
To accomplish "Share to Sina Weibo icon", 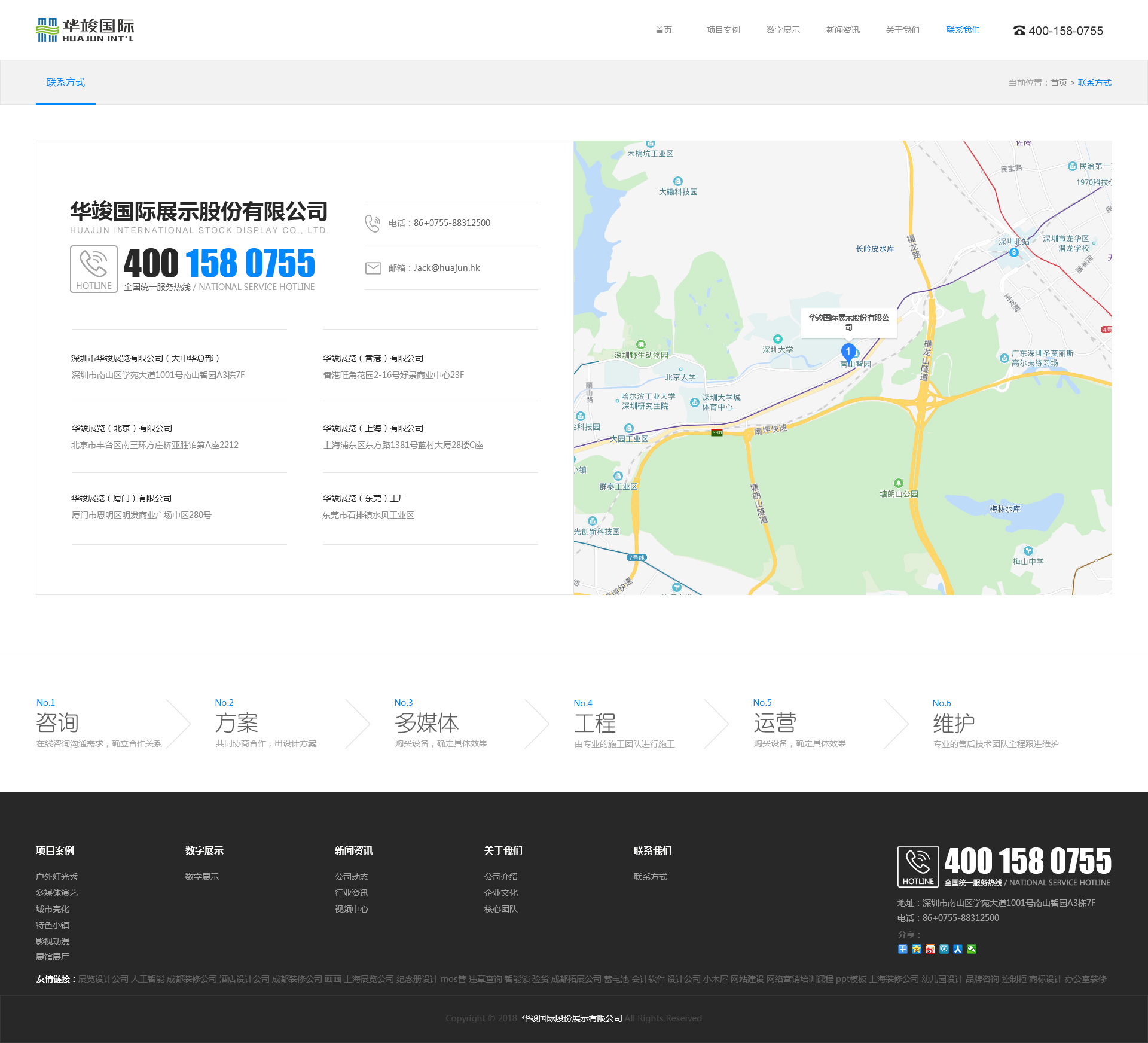I will (x=930, y=949).
